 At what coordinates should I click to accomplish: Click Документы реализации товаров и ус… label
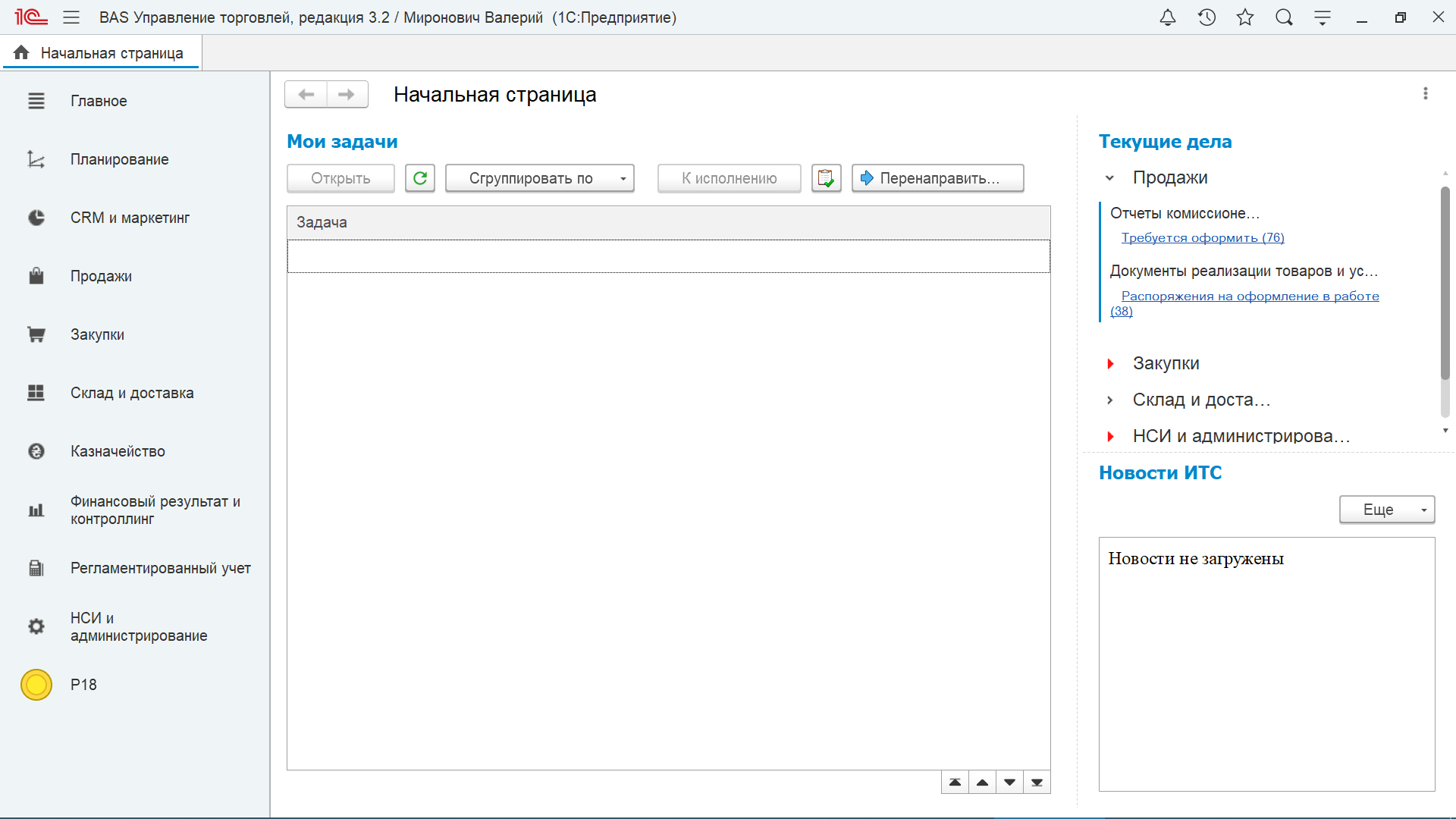tap(1244, 271)
